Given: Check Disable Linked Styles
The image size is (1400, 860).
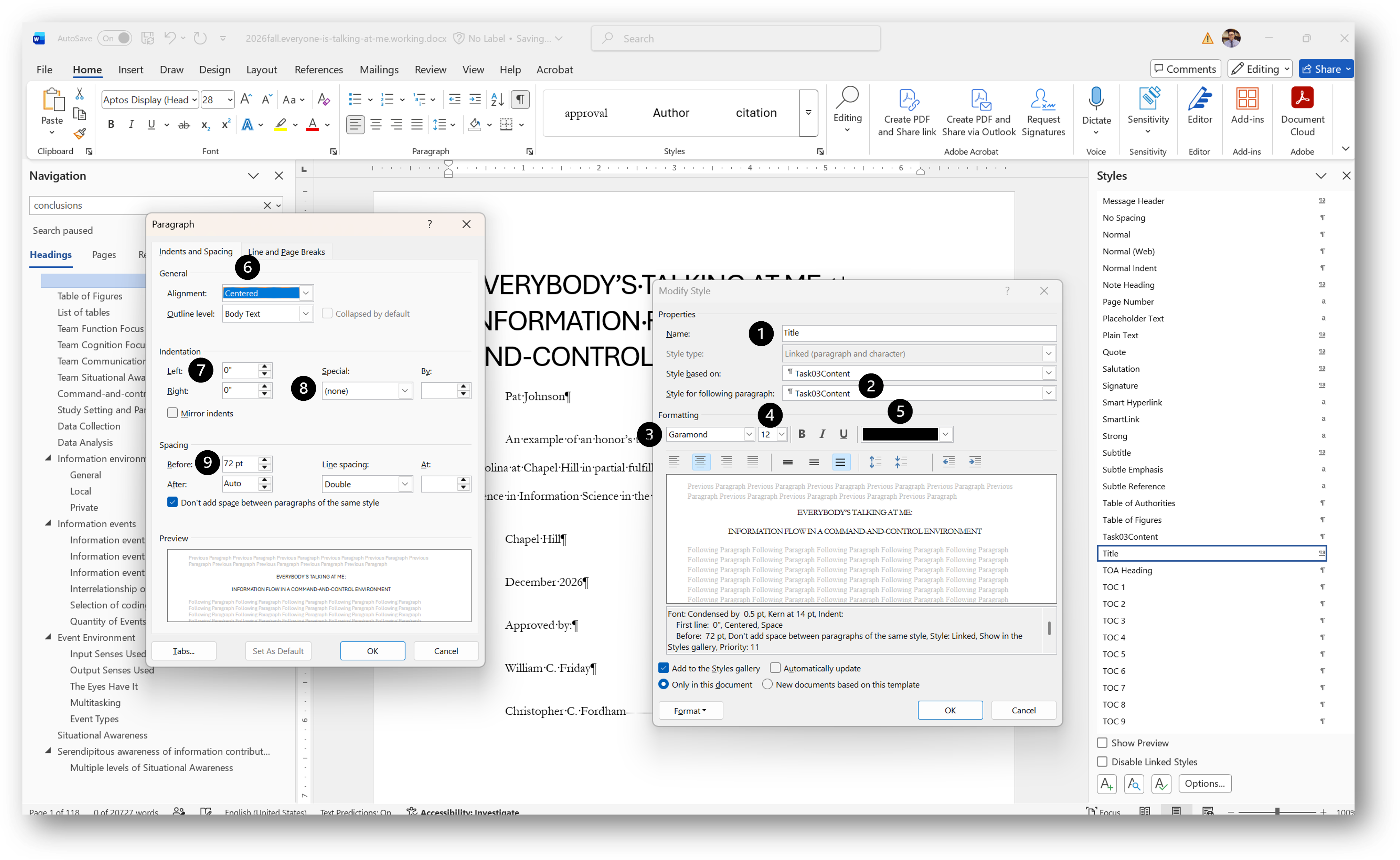Looking at the screenshot, I should point(1102,762).
